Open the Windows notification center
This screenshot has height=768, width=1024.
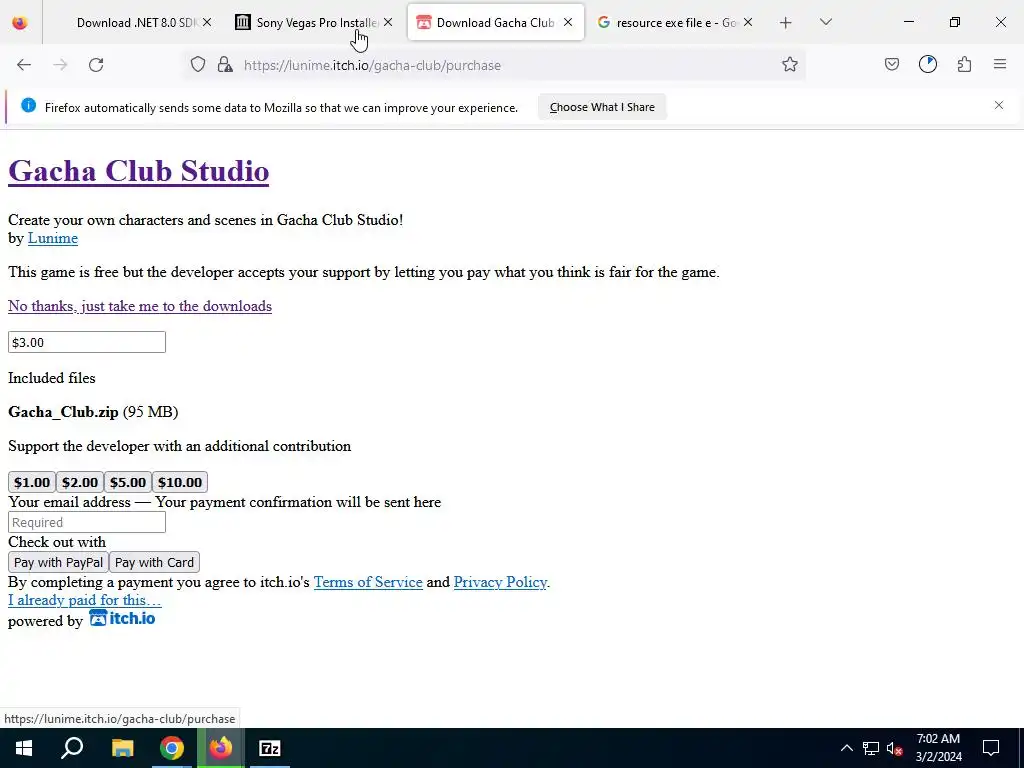pos(991,748)
